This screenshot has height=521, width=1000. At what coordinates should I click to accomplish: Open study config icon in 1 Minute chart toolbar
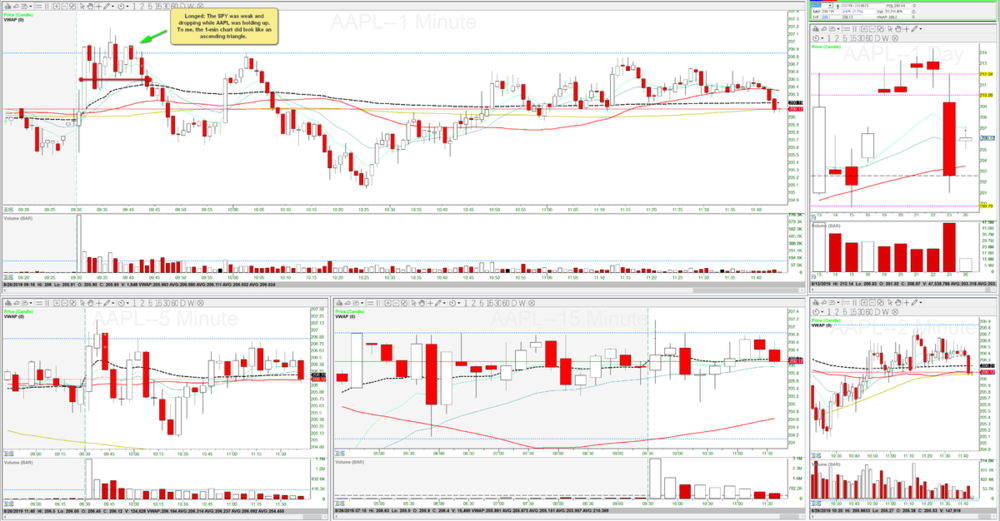(x=24, y=6)
